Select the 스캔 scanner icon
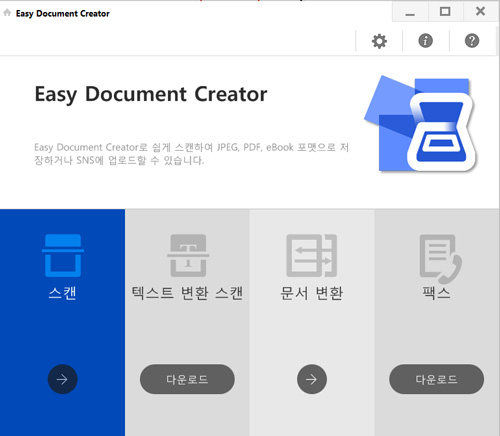500x436 pixels. coord(63,255)
